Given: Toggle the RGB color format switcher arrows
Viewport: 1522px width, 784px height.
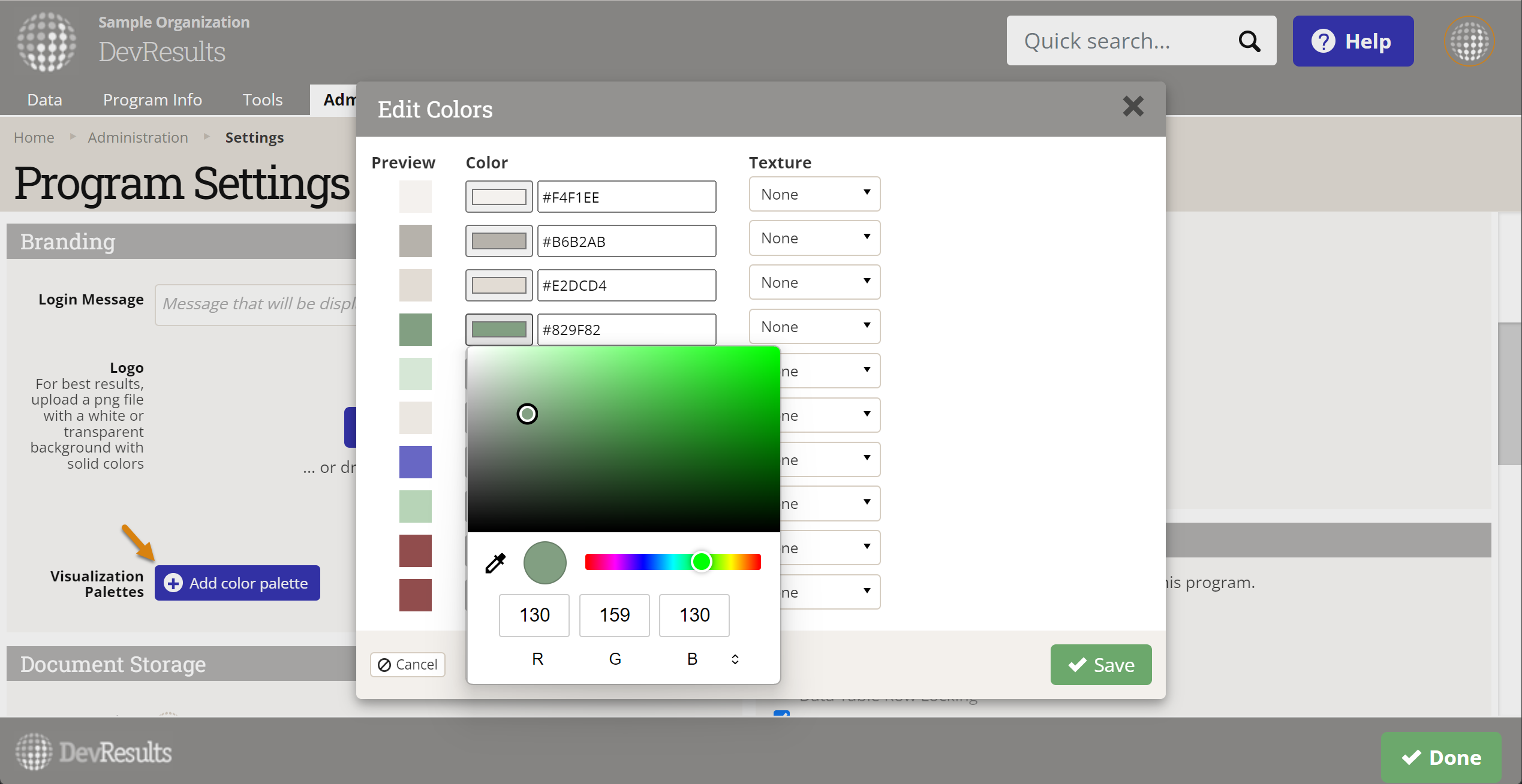Looking at the screenshot, I should point(735,659).
